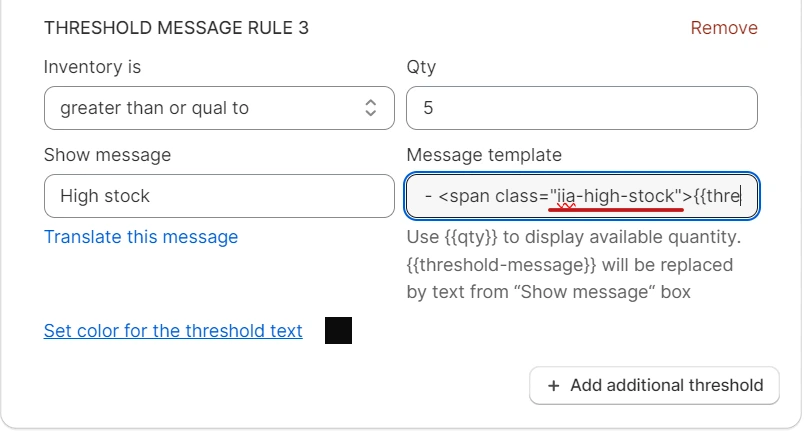Click the THRESHOLD MESSAGE RULE 3 heading
The width and height of the screenshot is (807, 431).
click(176, 28)
